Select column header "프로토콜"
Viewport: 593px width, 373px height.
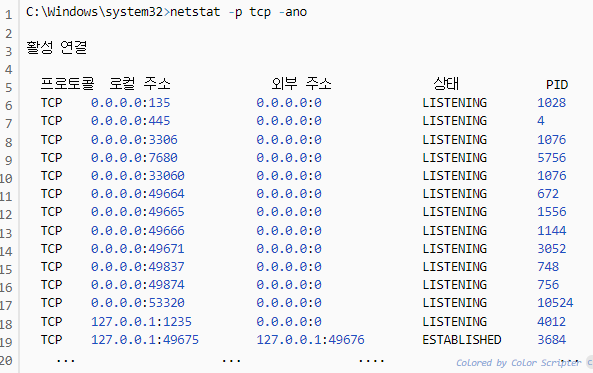coord(67,83)
